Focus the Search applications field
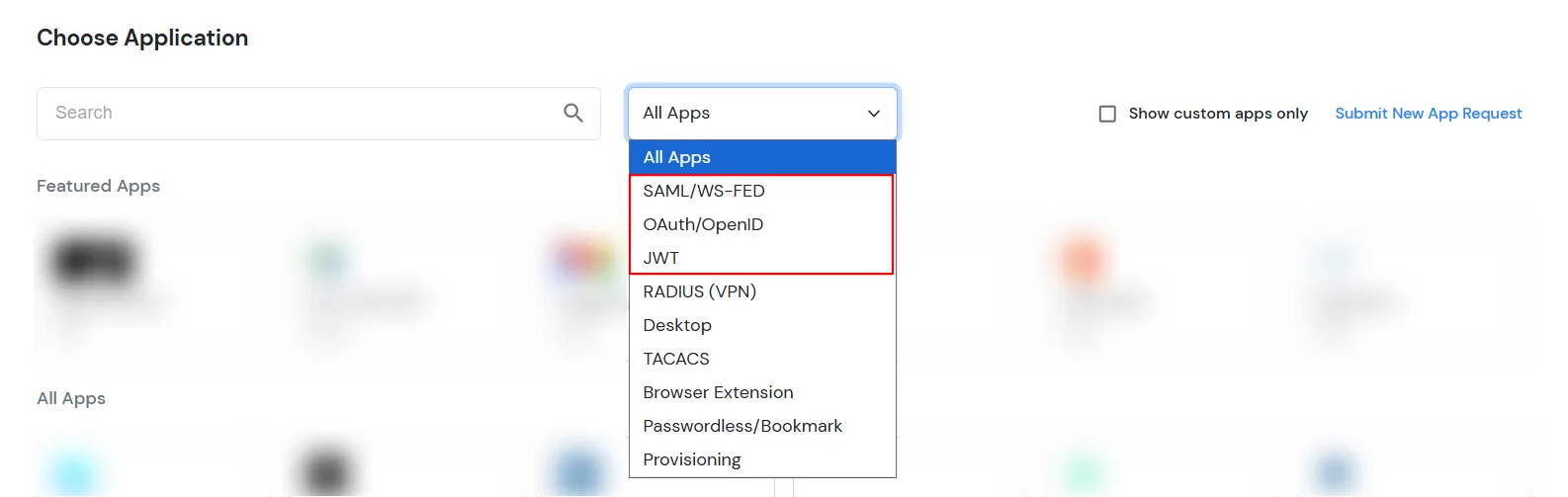The height and width of the screenshot is (497, 1568). [x=297, y=113]
